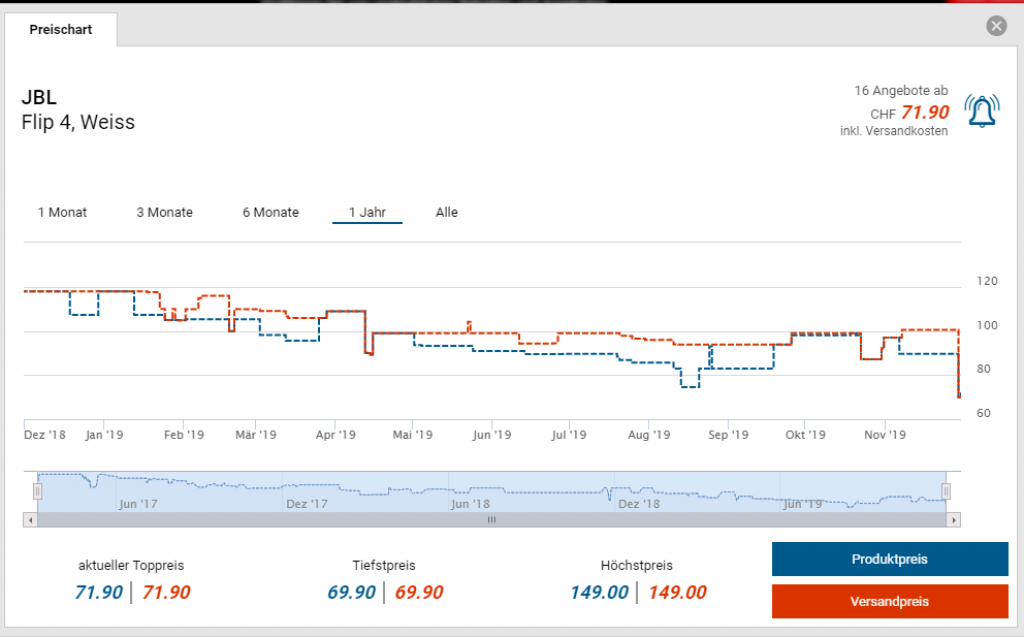Show the 3 Monate price range

pyautogui.click(x=165, y=212)
